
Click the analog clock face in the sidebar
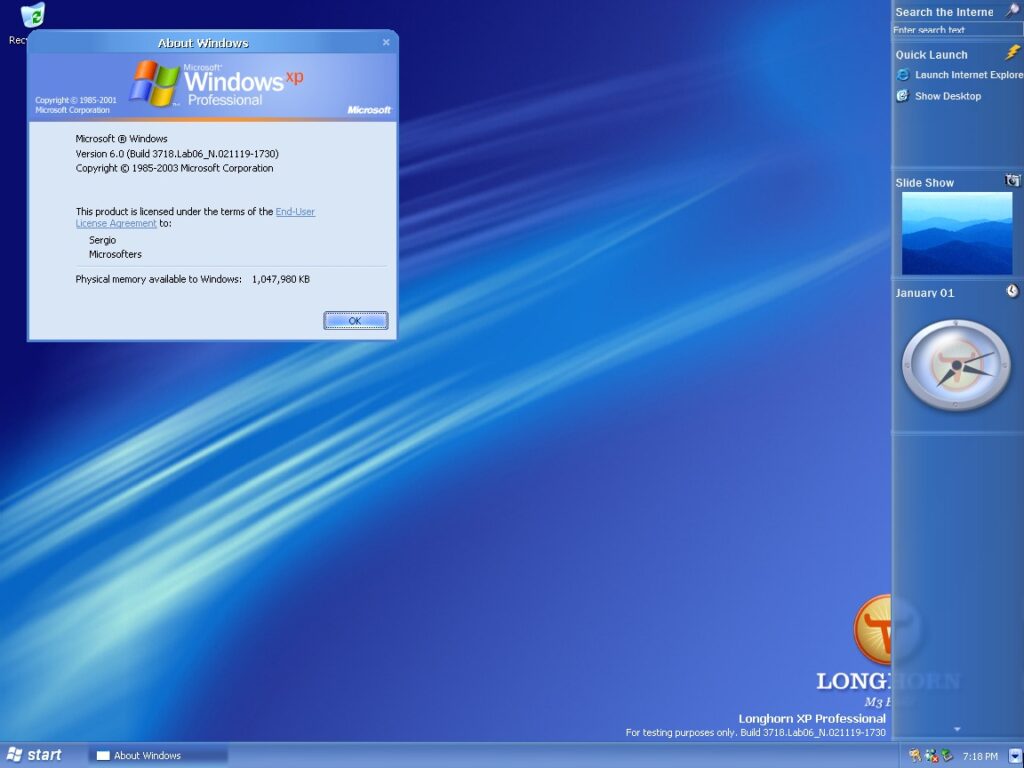coord(957,367)
